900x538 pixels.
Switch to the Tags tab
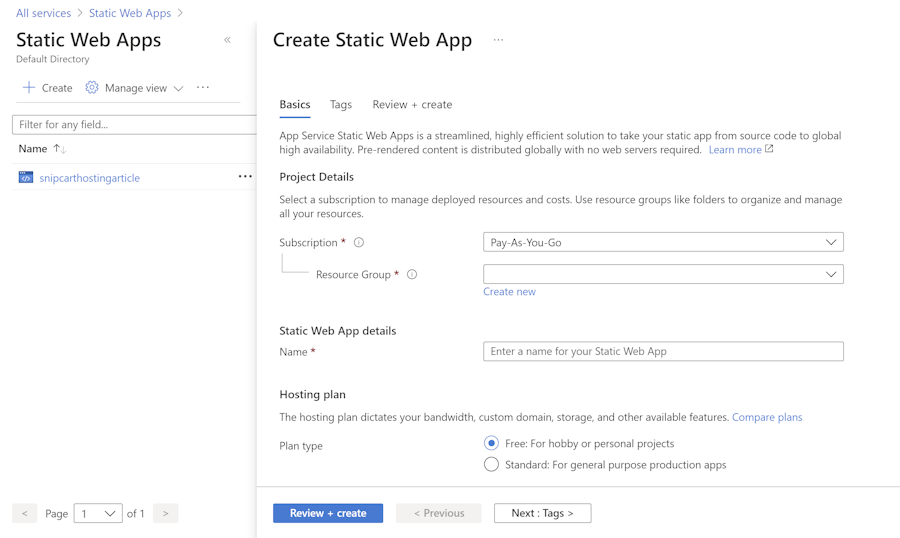[x=341, y=104]
